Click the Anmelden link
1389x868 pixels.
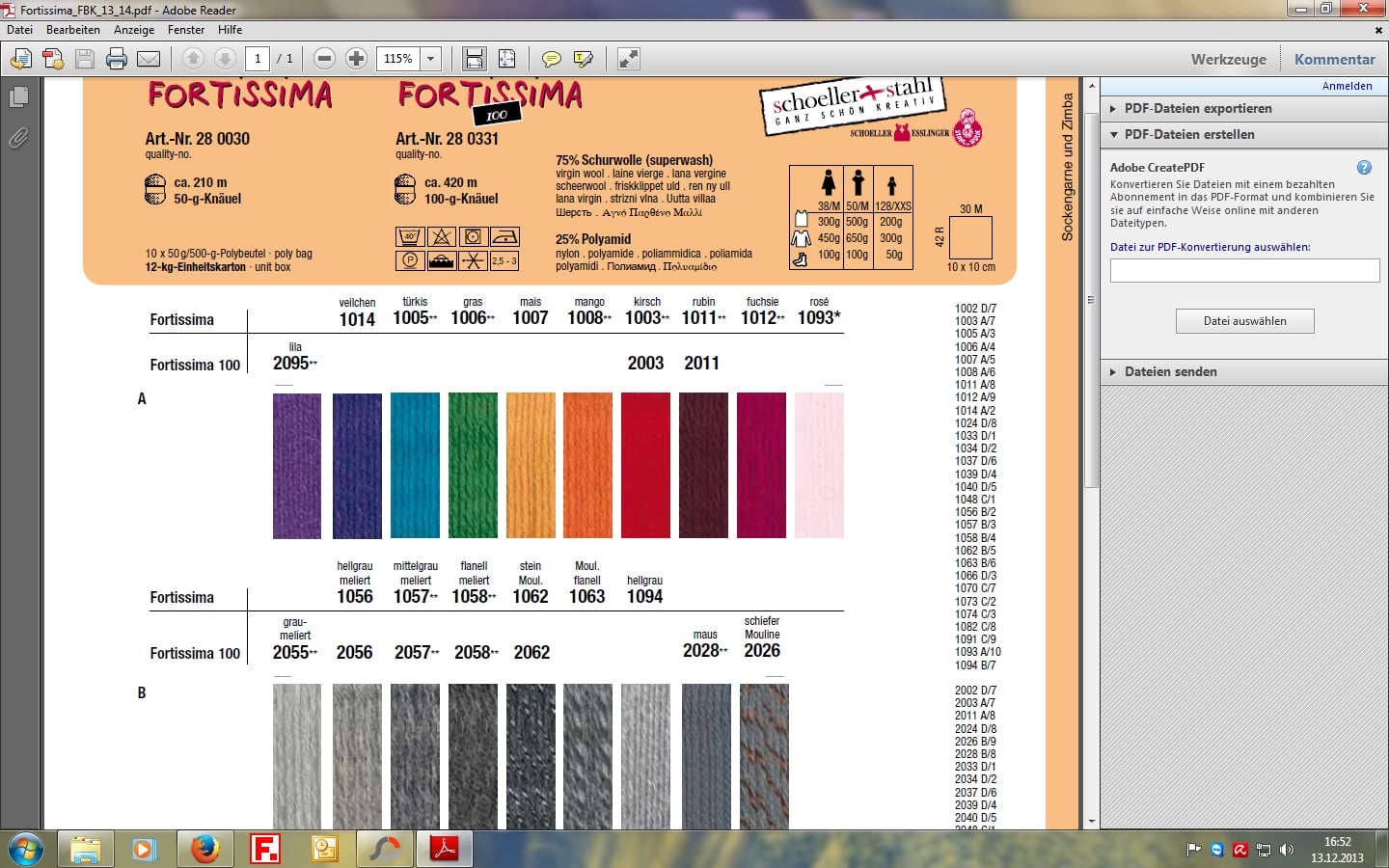coord(1347,86)
